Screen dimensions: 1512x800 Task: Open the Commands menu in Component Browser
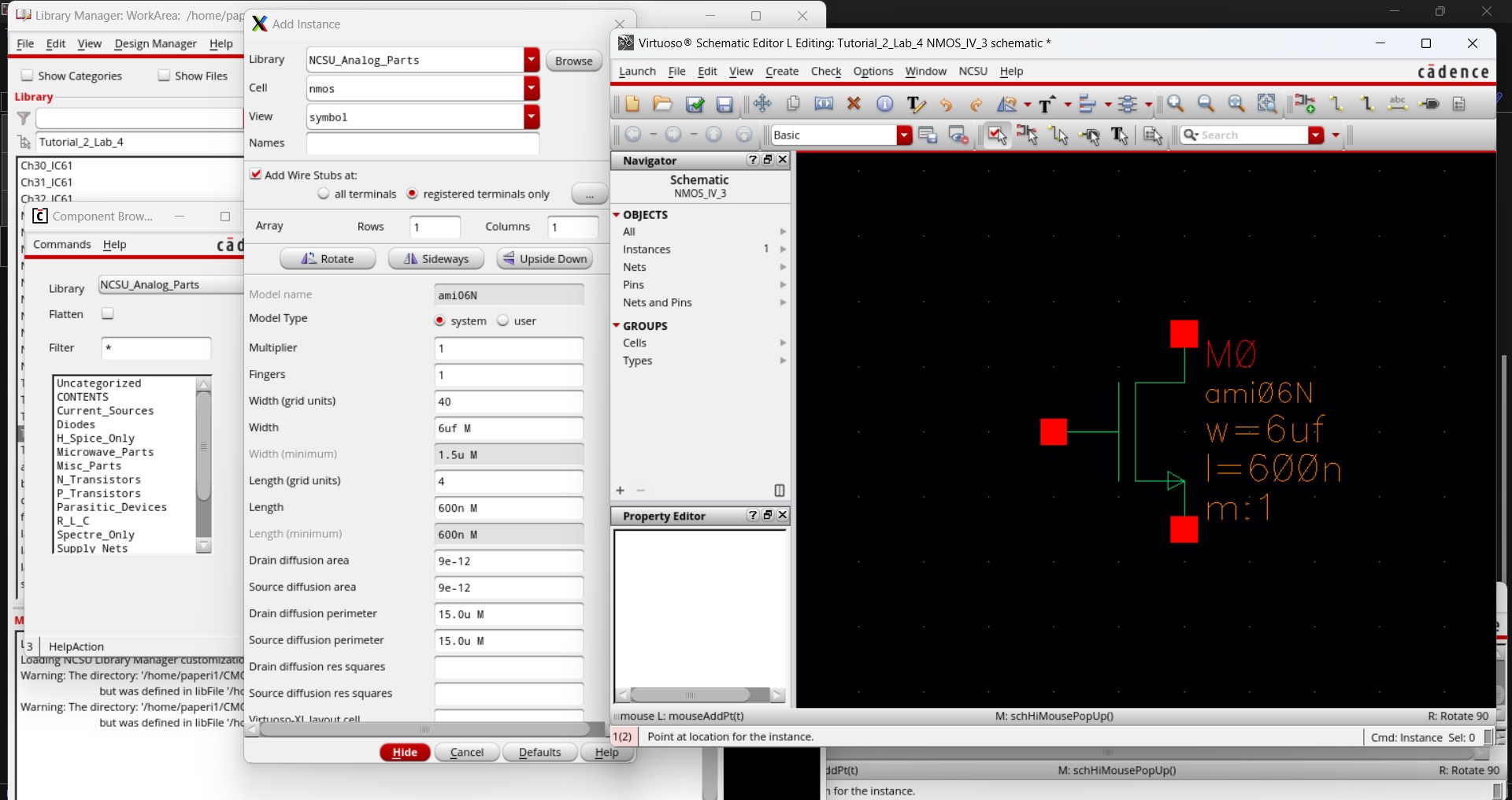(x=62, y=244)
